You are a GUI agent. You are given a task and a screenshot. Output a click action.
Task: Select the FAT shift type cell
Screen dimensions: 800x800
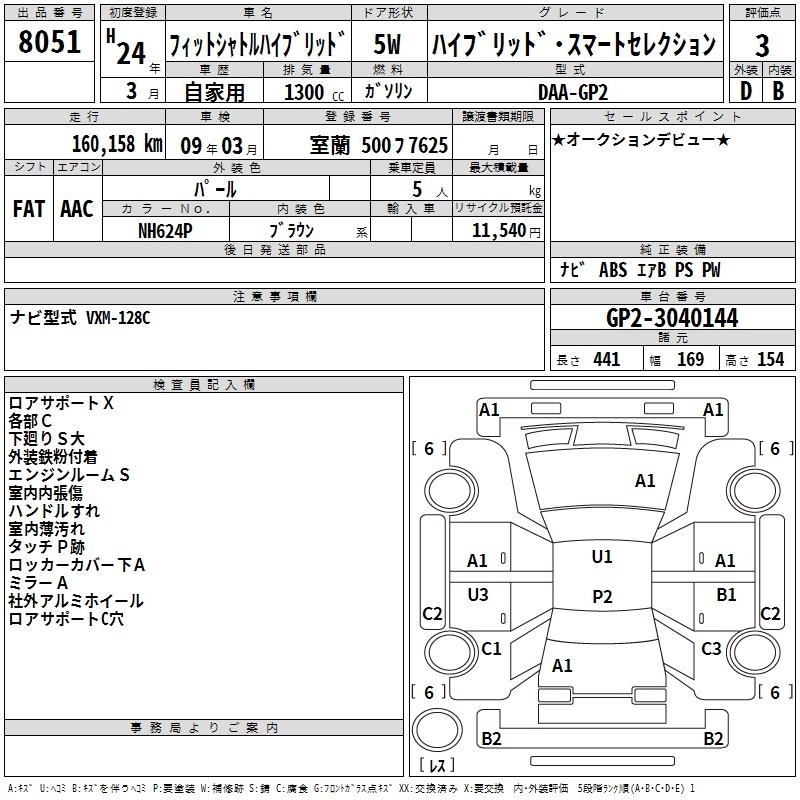[x=29, y=208]
